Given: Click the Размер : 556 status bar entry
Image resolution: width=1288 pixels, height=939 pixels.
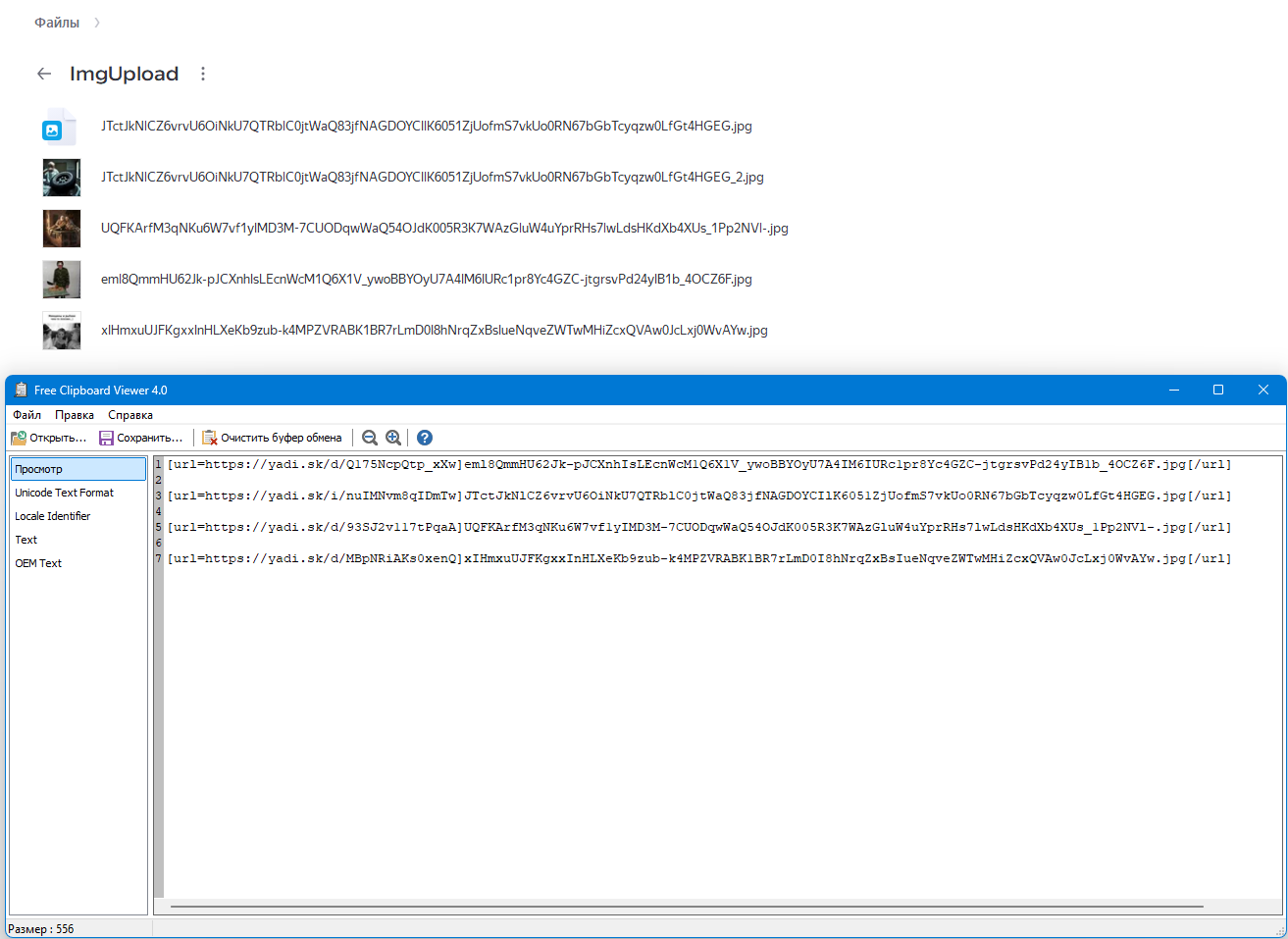Looking at the screenshot, I should [x=41, y=929].
